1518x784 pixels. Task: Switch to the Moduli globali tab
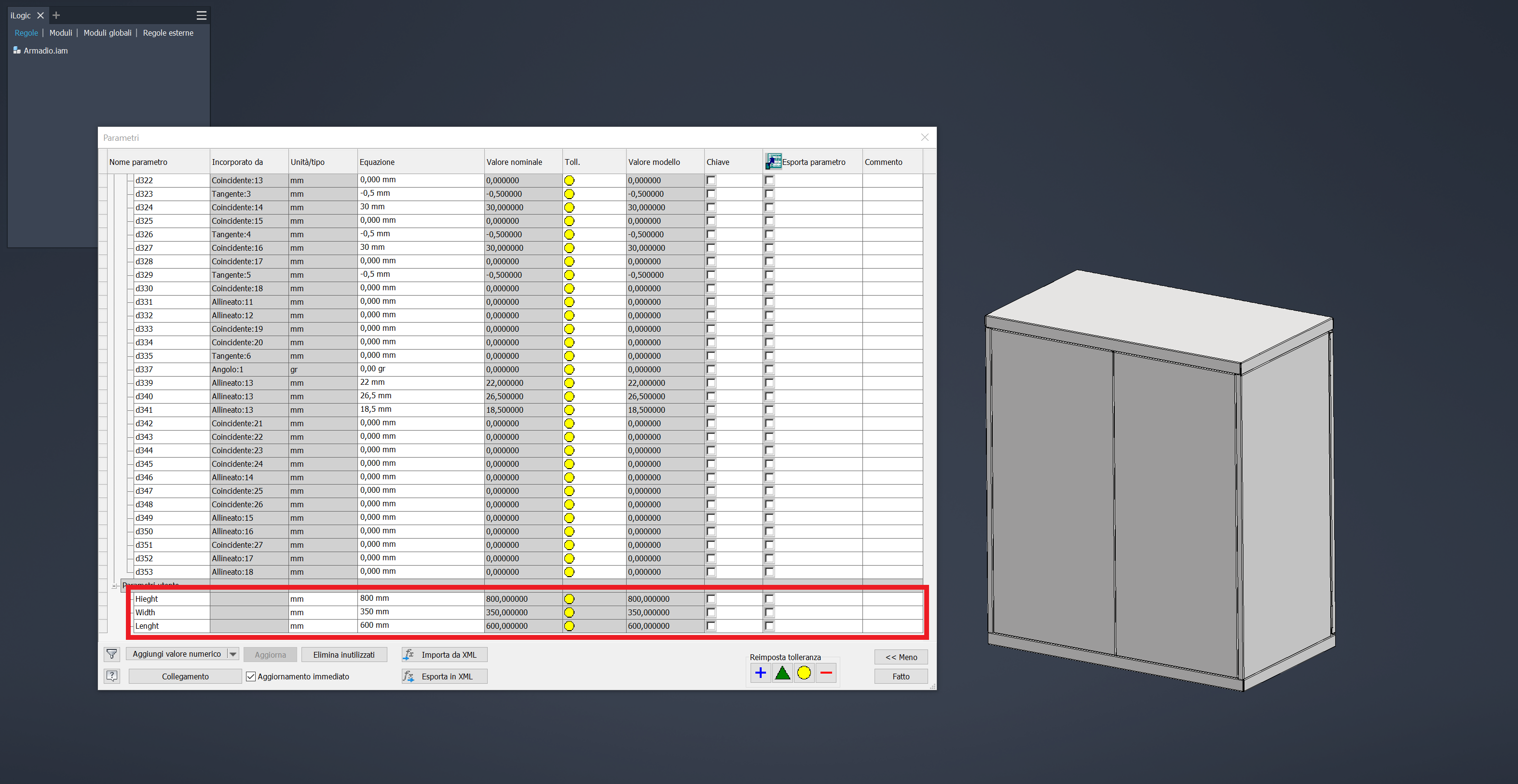click(107, 33)
